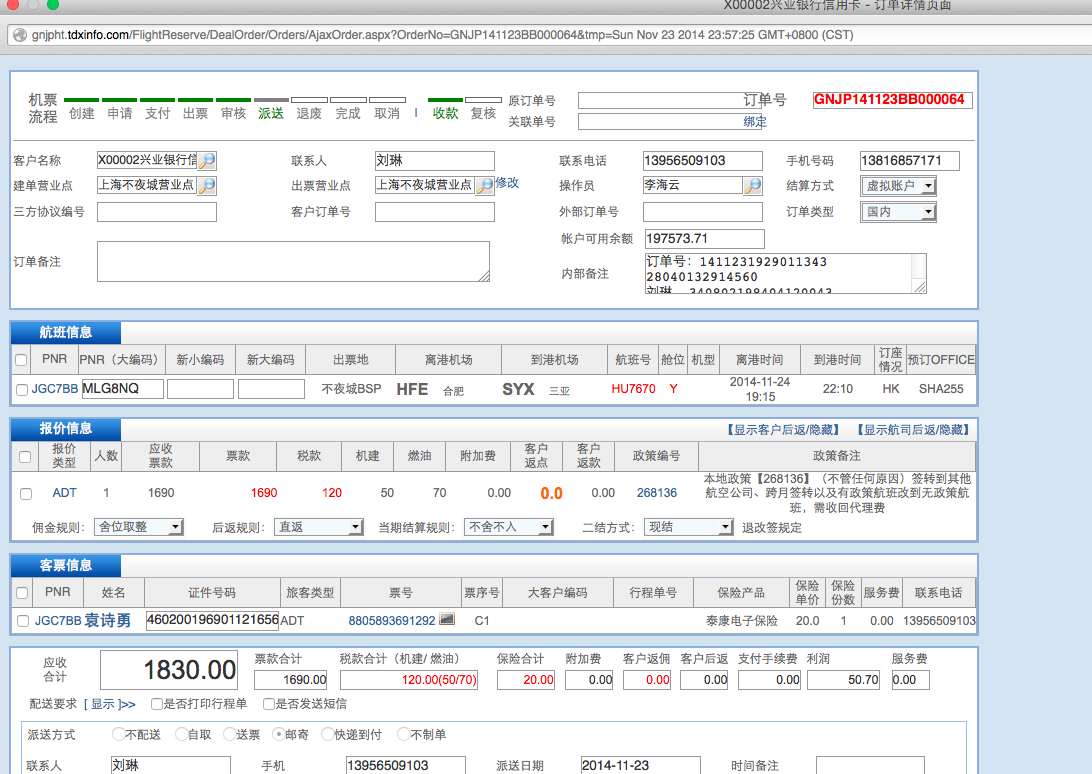The height and width of the screenshot is (774, 1092).
Task: Open 当期结算规则 不舍不入 dropdown
Action: tap(508, 527)
